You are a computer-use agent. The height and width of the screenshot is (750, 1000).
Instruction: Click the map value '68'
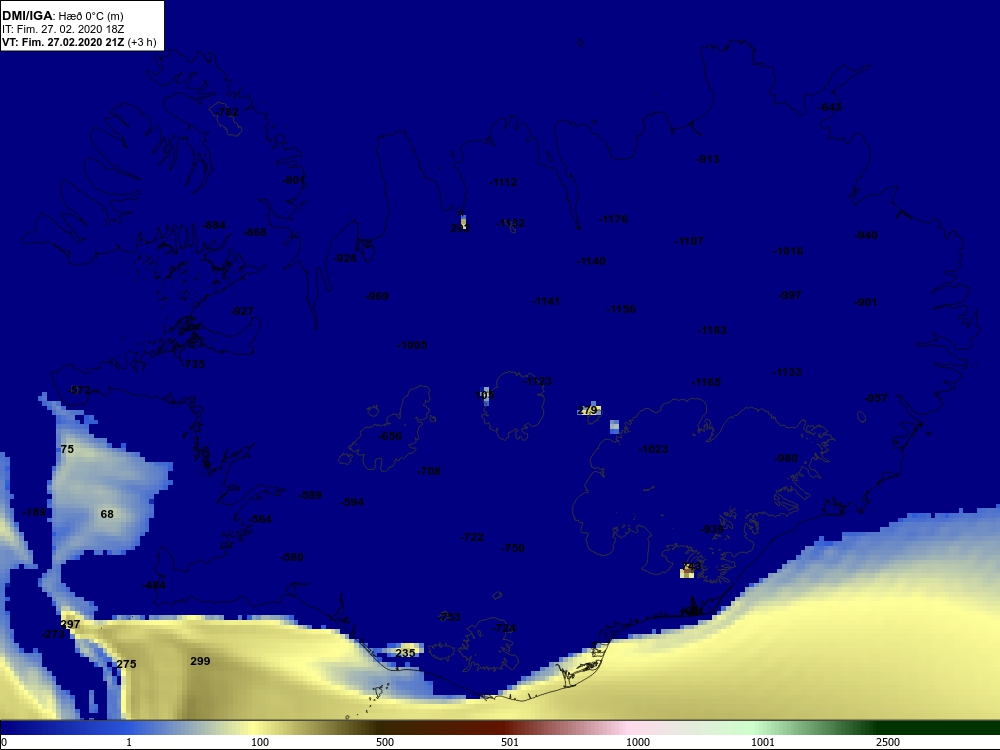pos(107,514)
